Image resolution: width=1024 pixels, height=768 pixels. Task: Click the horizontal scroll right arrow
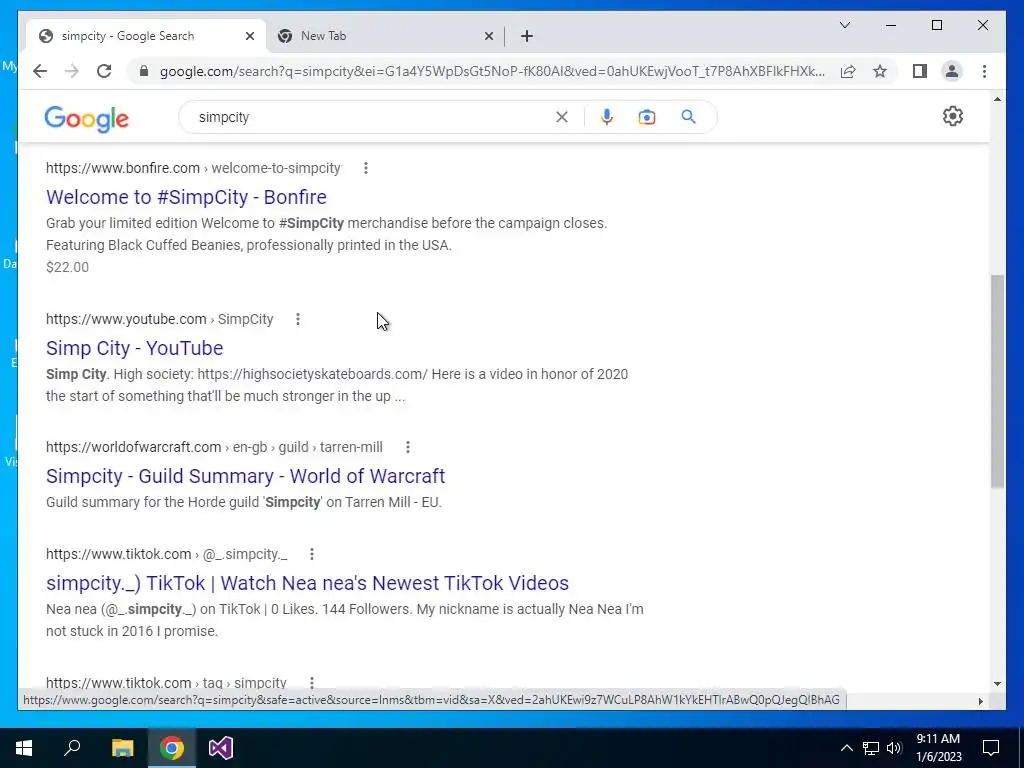click(x=980, y=701)
